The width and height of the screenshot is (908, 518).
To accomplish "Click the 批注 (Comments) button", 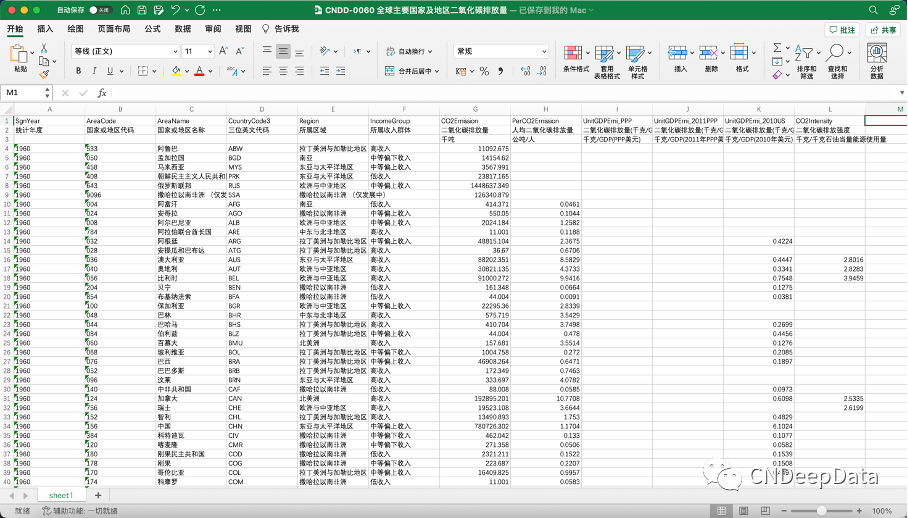I will [x=843, y=30].
